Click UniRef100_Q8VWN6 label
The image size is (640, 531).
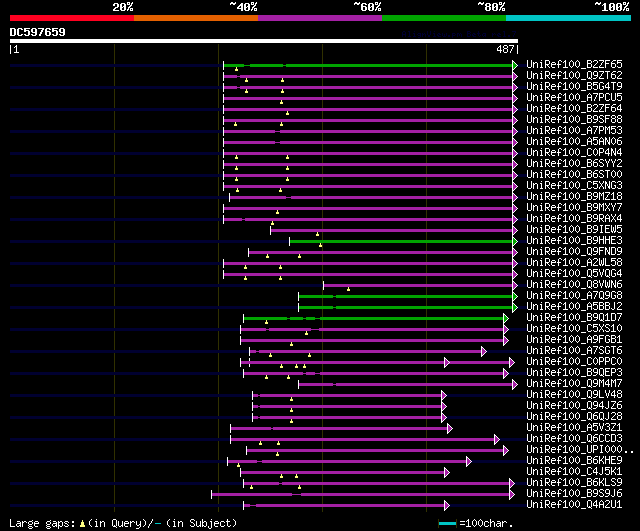pyautogui.click(x=574, y=285)
